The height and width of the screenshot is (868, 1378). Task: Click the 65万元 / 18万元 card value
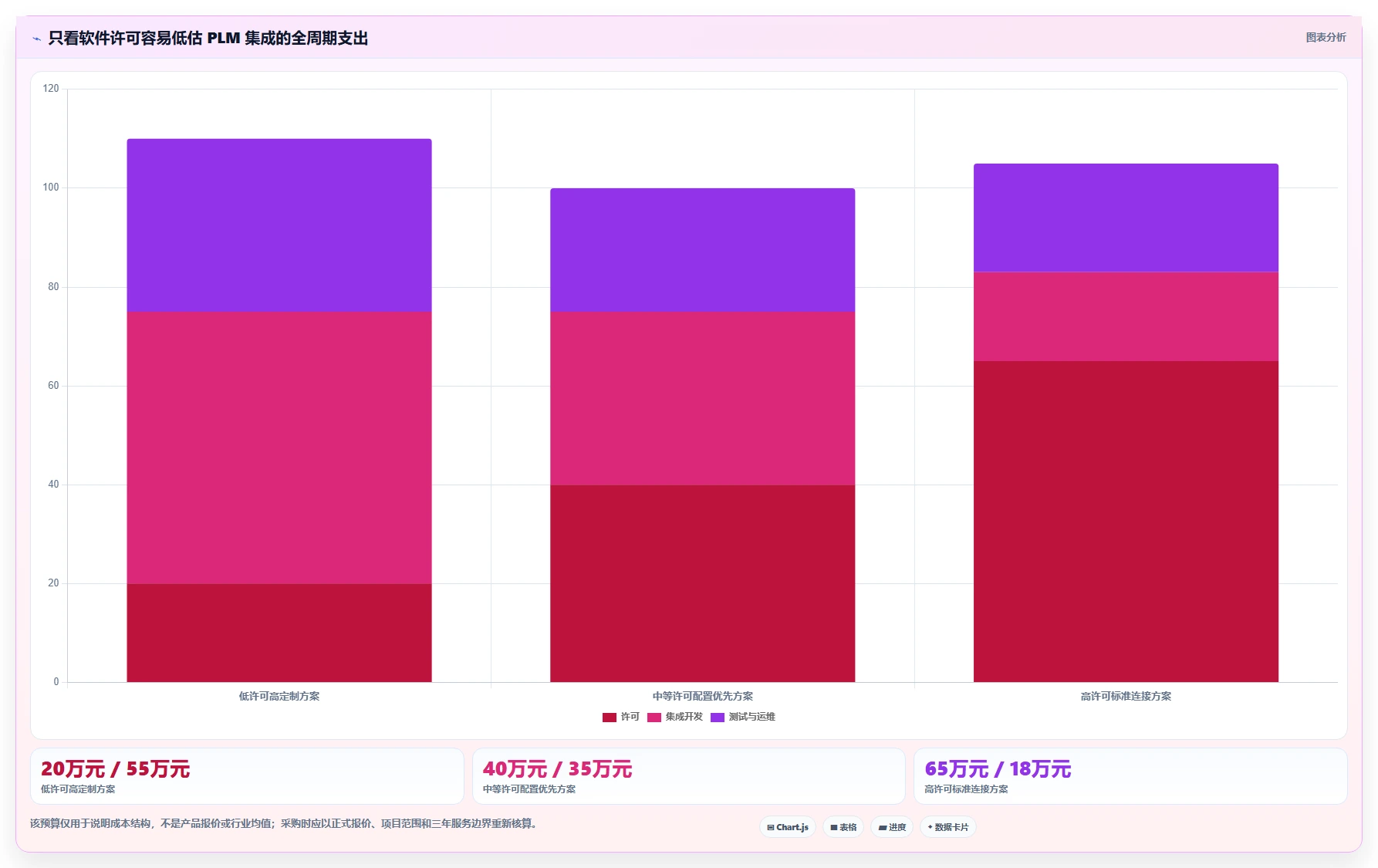click(998, 769)
